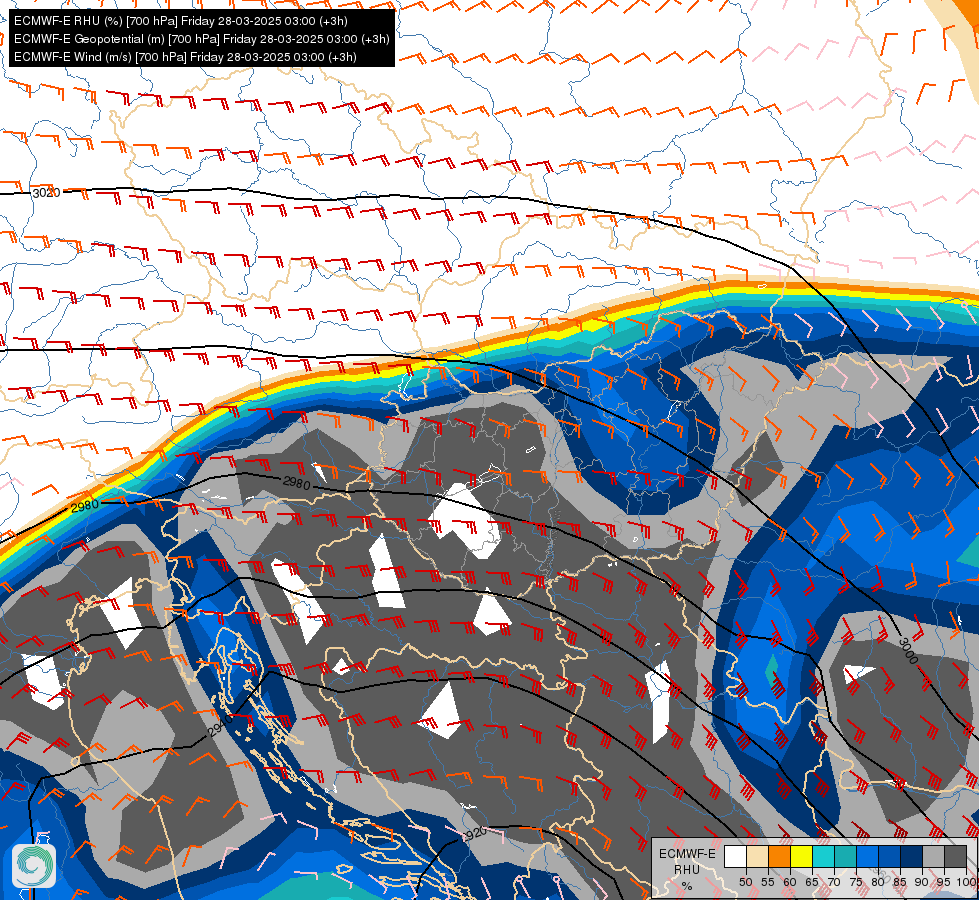Click the 920 contour label
The image size is (979, 900).
[476, 833]
